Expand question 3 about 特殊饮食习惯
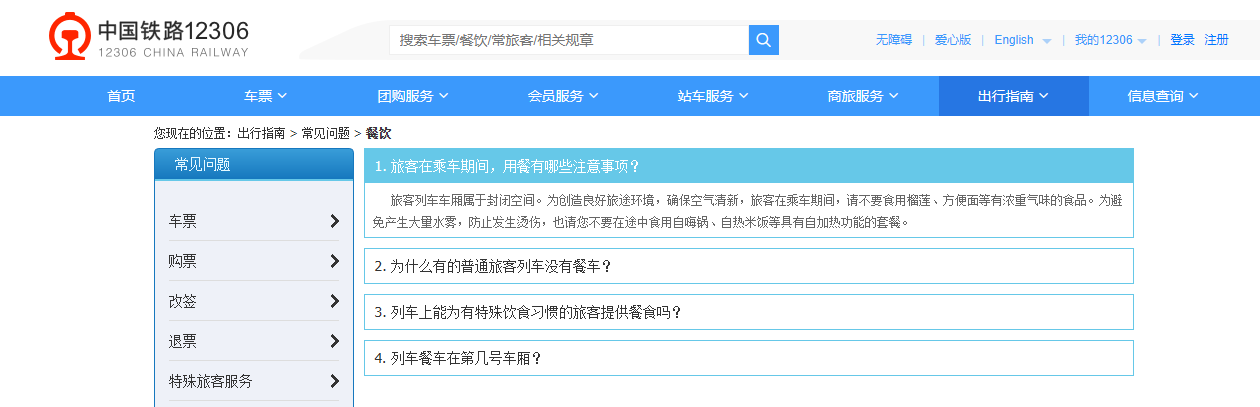Screen dimensions: 1260x407 (749, 312)
